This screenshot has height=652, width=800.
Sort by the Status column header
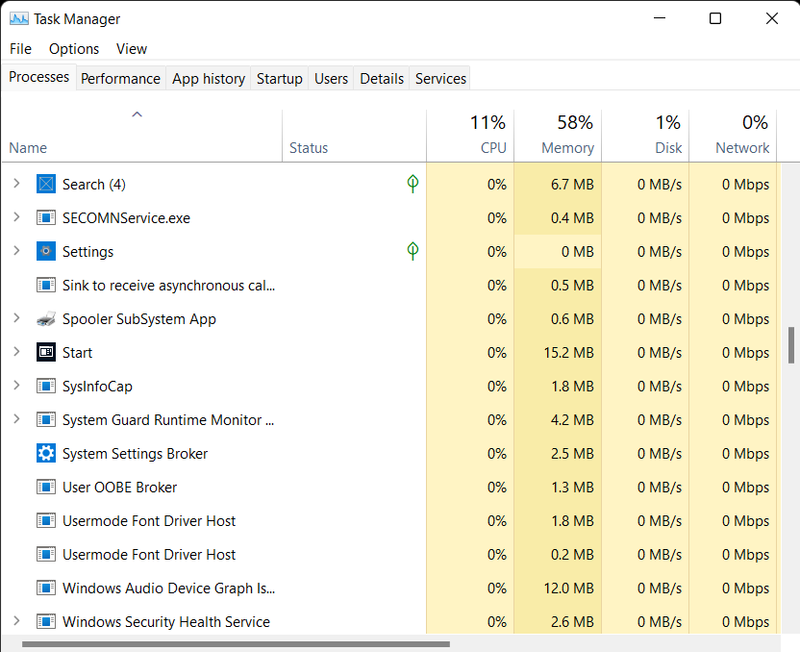pyautogui.click(x=354, y=136)
